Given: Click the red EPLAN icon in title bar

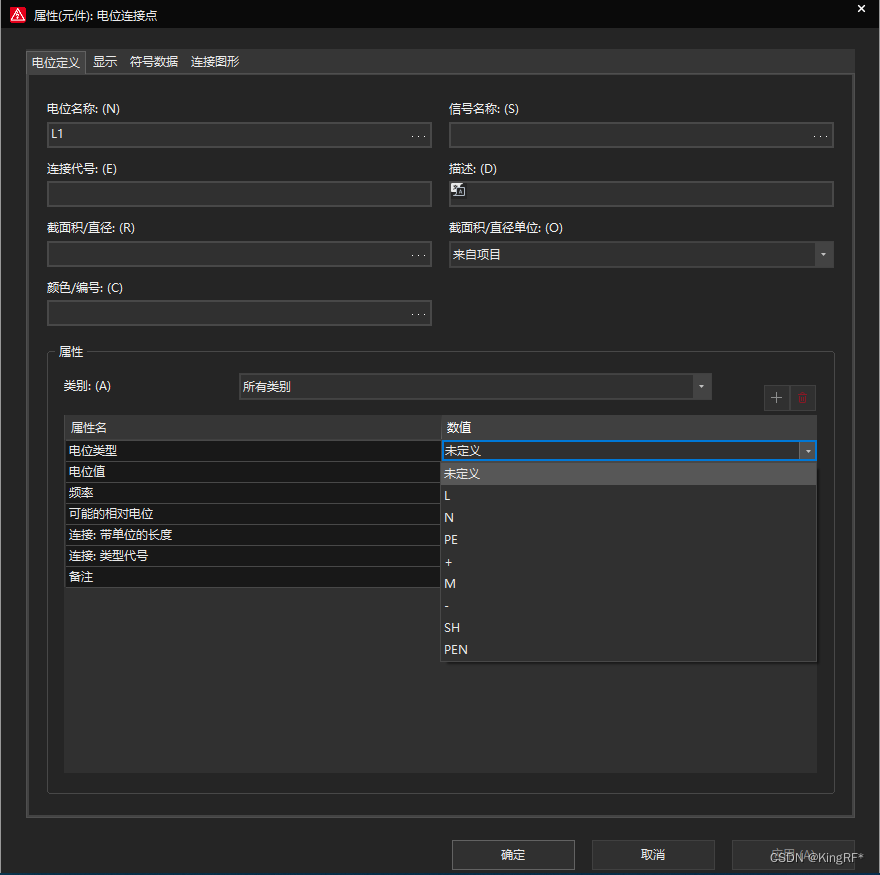Looking at the screenshot, I should pos(17,15).
